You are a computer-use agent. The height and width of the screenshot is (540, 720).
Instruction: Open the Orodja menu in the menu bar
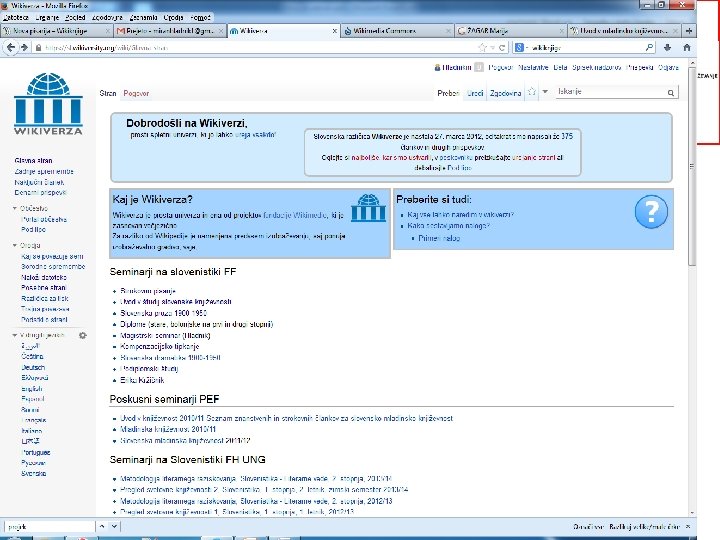point(173,17)
